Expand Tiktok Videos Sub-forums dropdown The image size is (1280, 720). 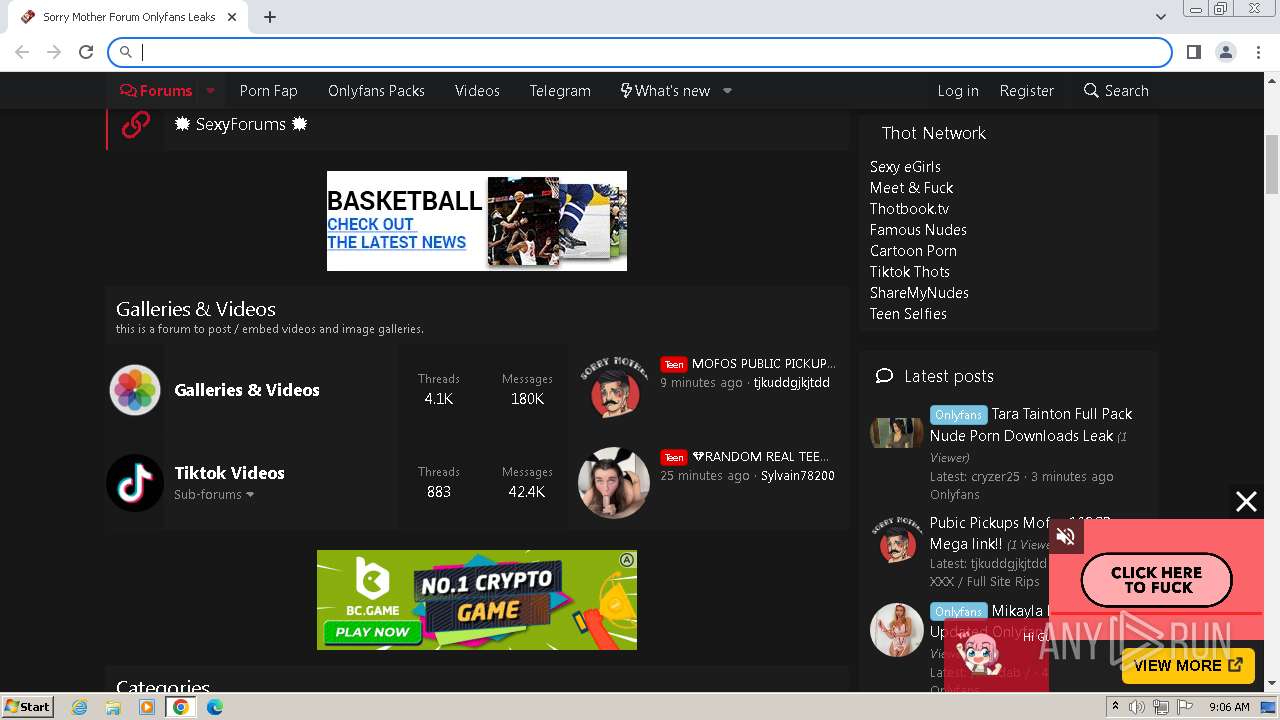click(214, 494)
